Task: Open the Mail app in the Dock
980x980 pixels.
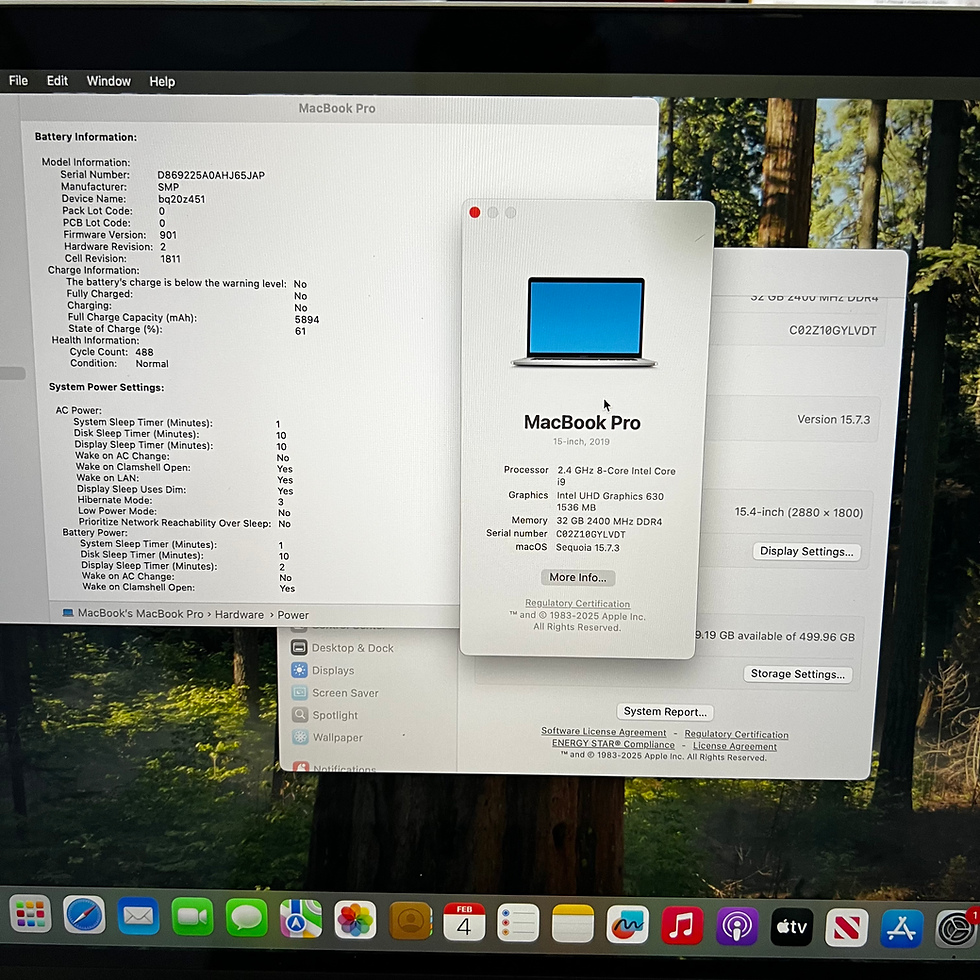Action: coord(138,916)
